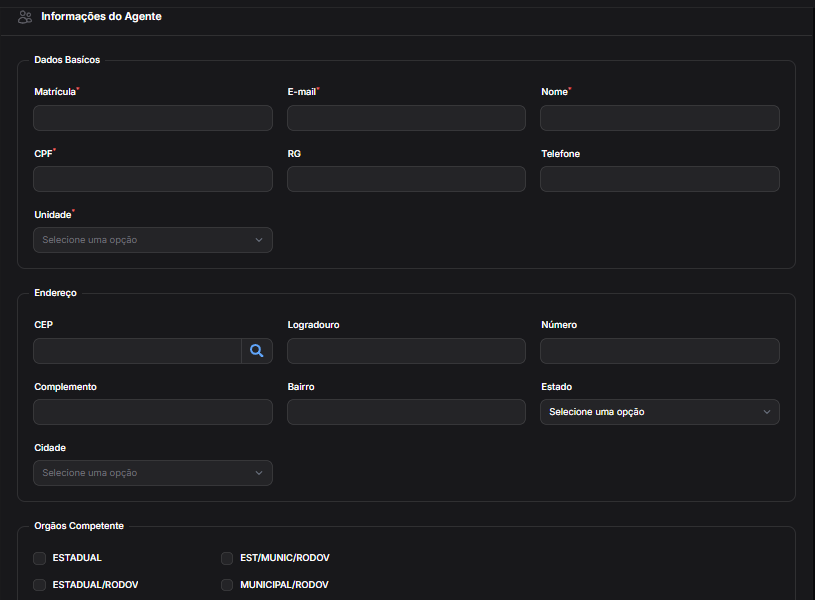The width and height of the screenshot is (815, 600).
Task: Click the Número input field
Action: coord(659,351)
